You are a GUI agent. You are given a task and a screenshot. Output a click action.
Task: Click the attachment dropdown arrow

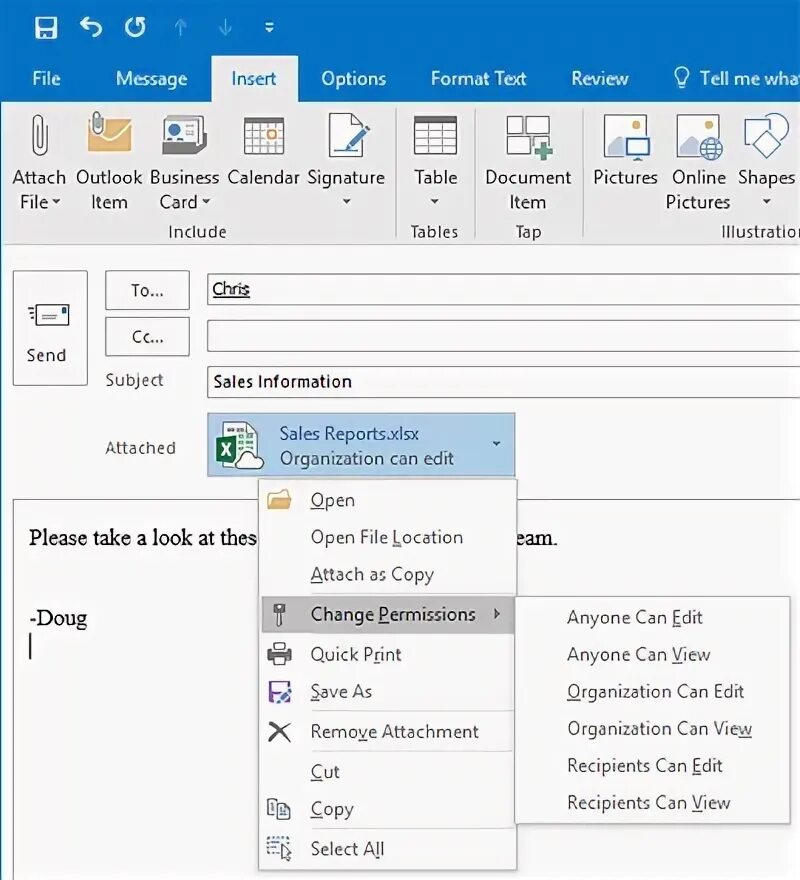click(x=496, y=444)
